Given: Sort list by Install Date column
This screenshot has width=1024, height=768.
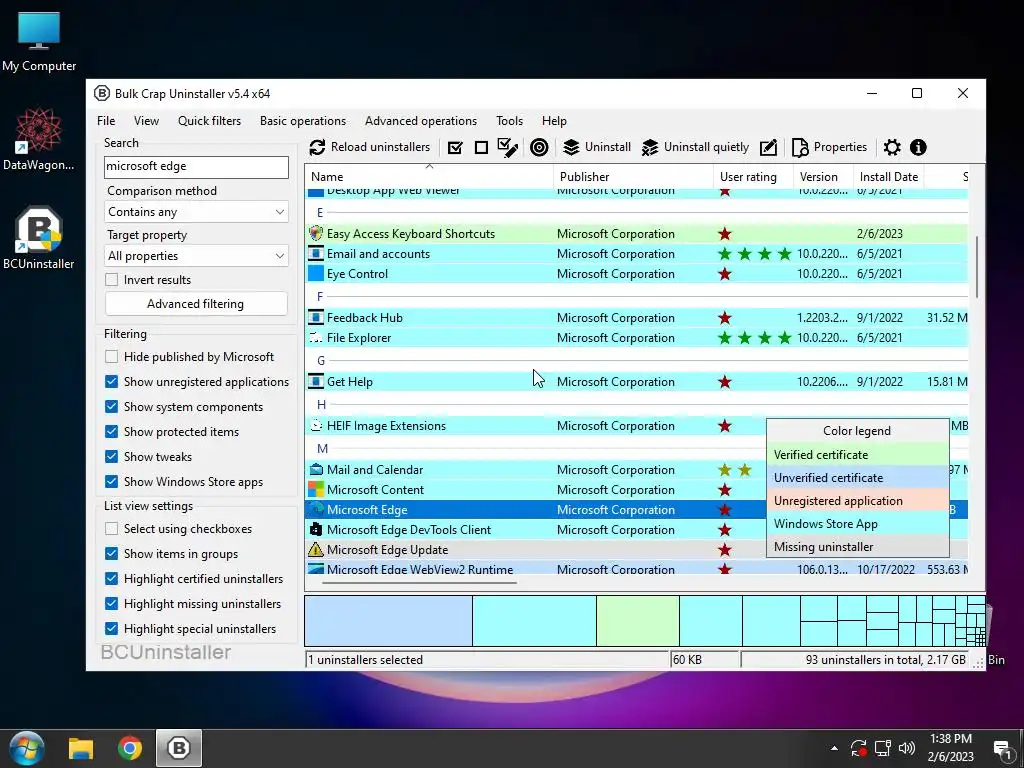Looking at the screenshot, I should point(889,176).
